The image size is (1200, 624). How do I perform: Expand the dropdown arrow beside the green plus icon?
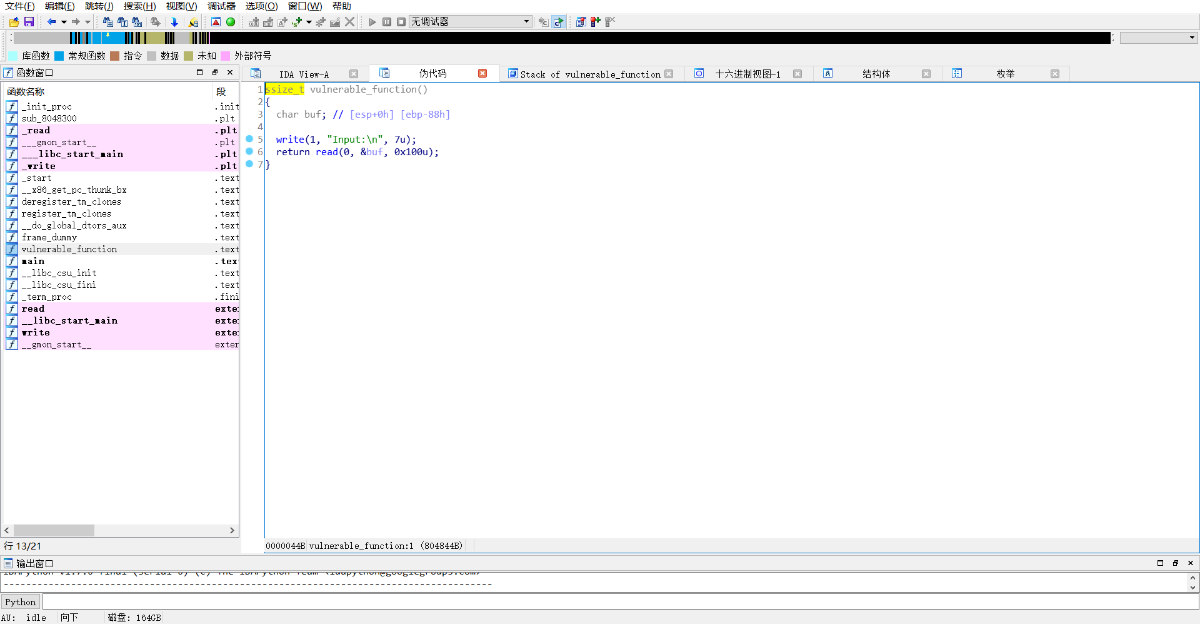click(x=308, y=22)
